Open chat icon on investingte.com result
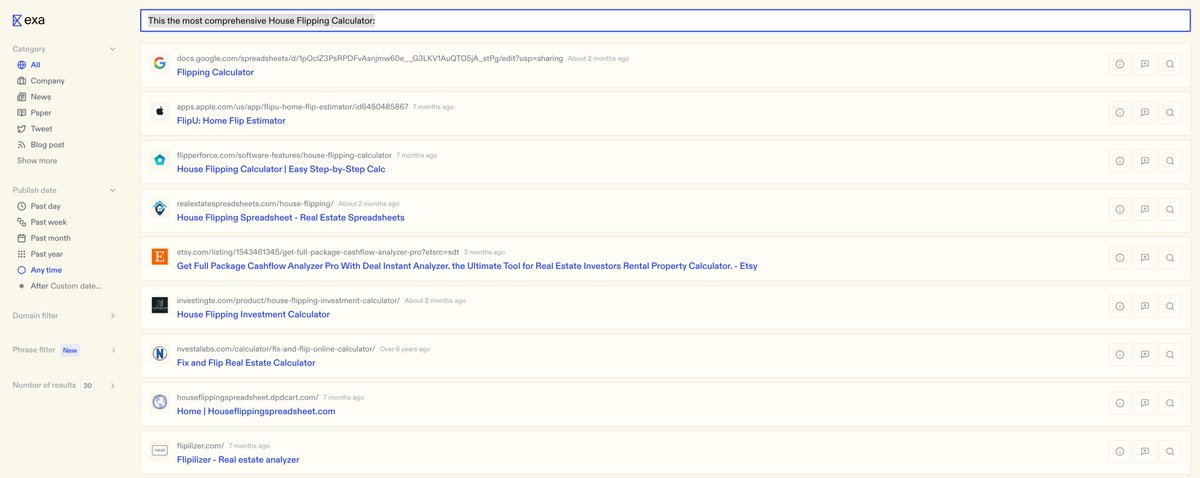Screen dimensions: 1200x478 [1144, 306]
